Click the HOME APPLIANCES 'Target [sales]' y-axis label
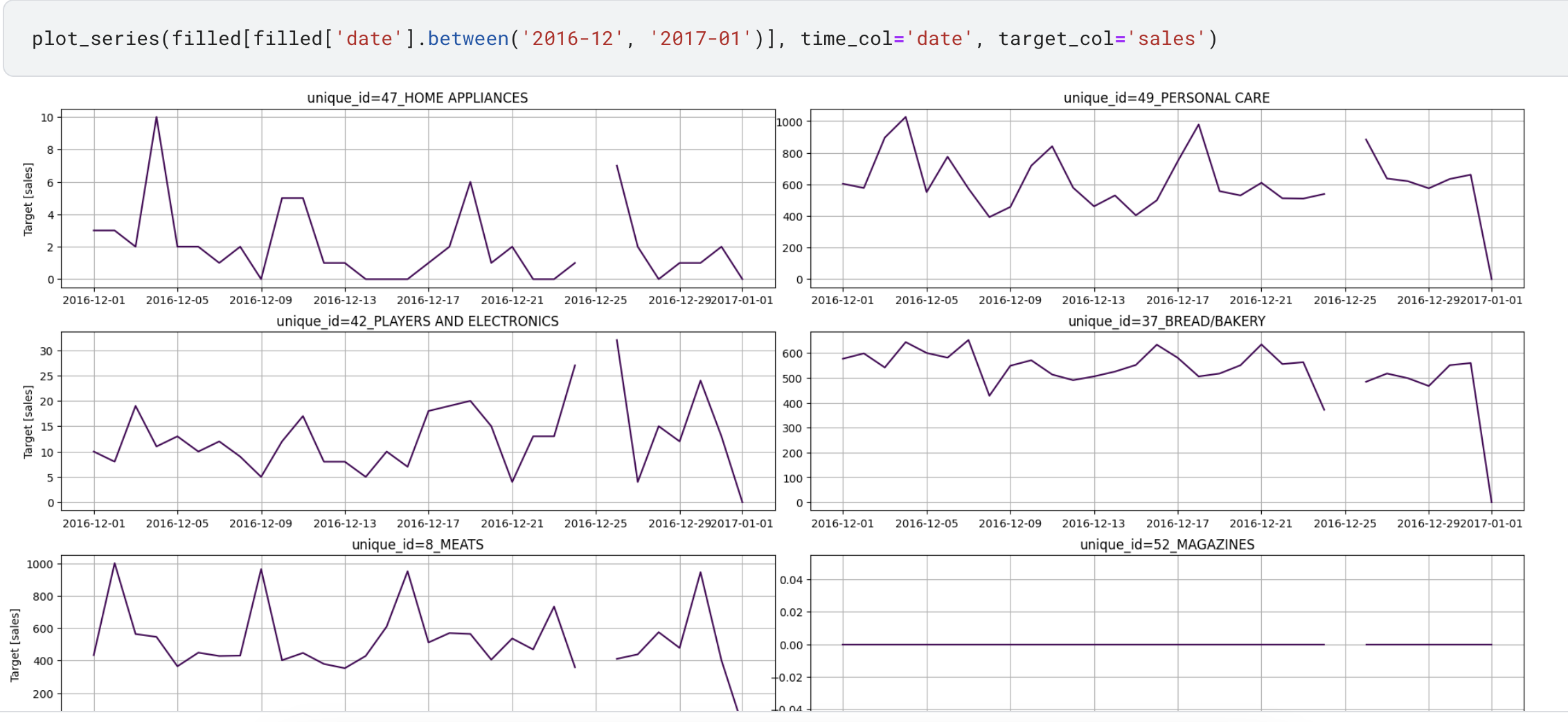 (x=28, y=199)
